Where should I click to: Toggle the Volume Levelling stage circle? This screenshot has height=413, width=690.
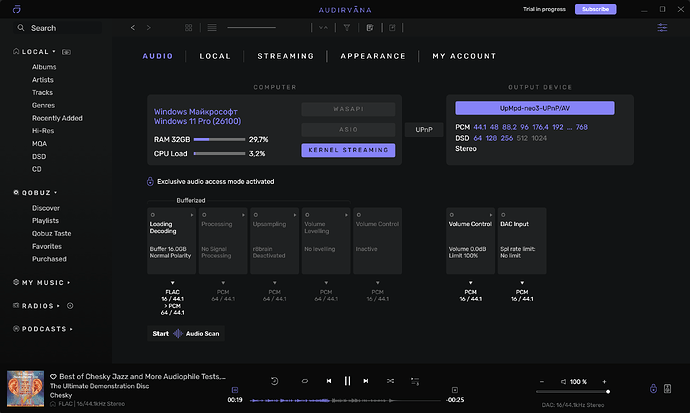(307, 215)
